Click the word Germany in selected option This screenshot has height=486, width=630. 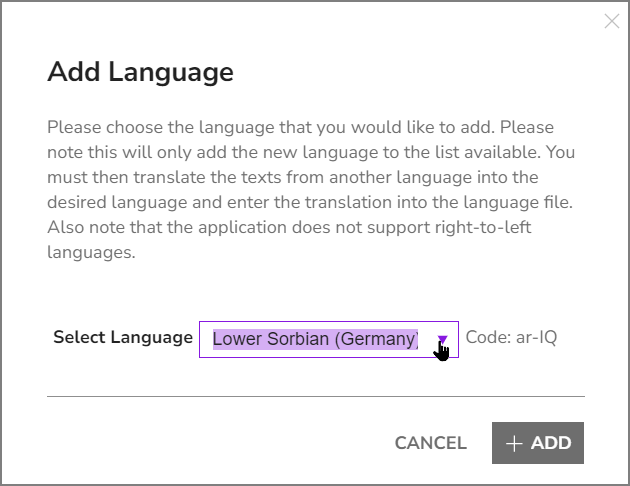[378, 339]
